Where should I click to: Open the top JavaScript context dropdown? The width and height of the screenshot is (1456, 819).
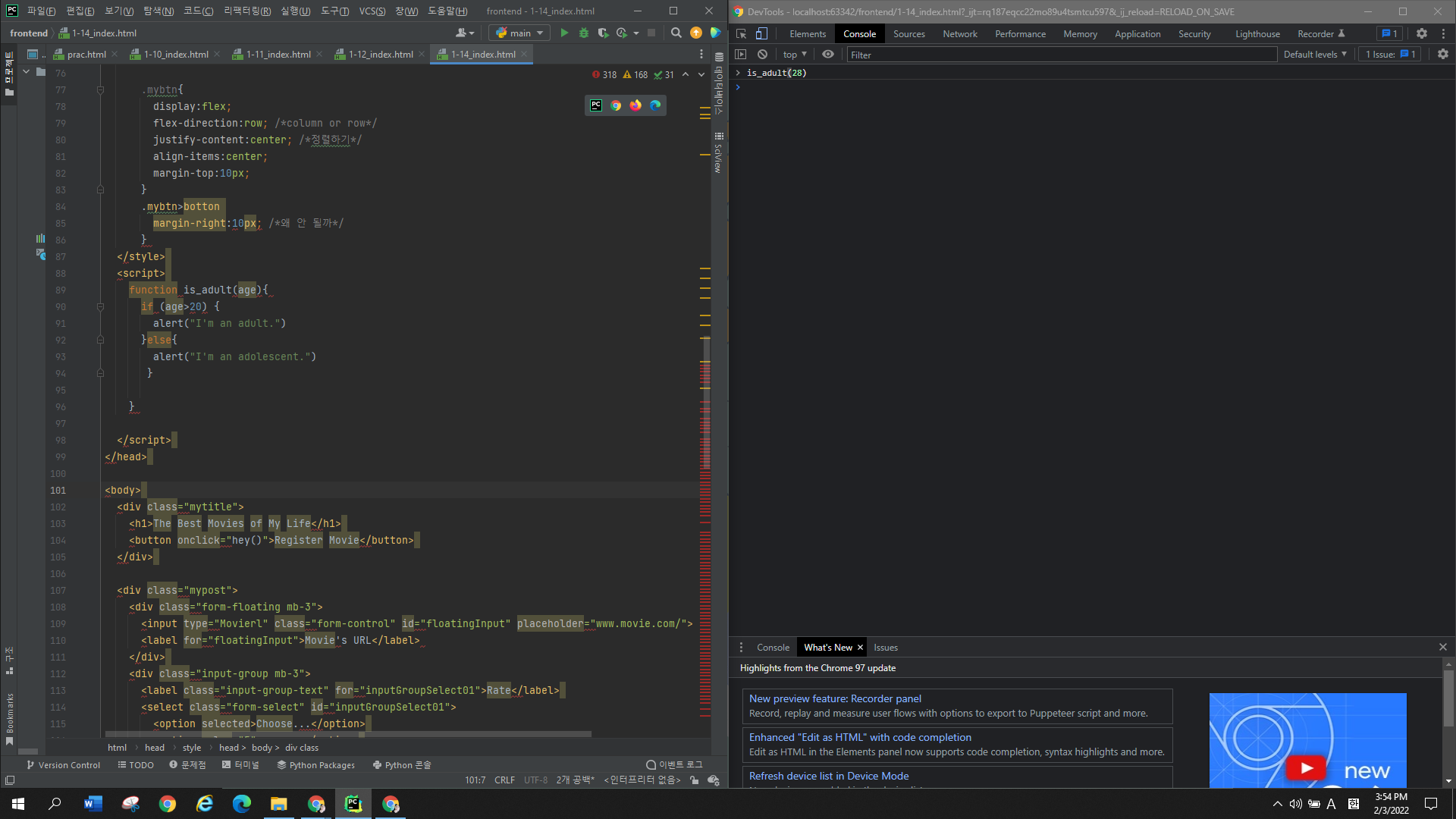click(795, 54)
